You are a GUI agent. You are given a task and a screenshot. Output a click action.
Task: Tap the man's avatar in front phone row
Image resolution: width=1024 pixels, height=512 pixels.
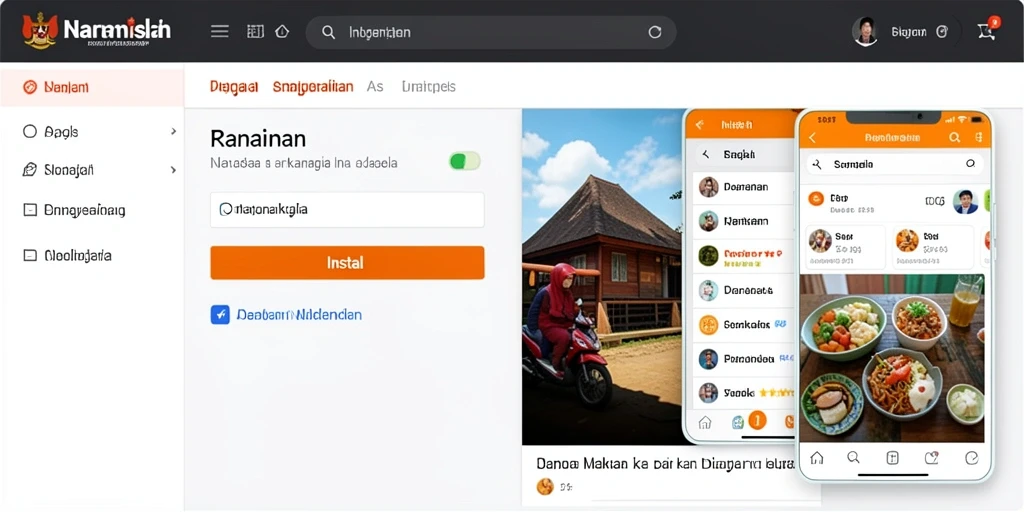(x=965, y=201)
